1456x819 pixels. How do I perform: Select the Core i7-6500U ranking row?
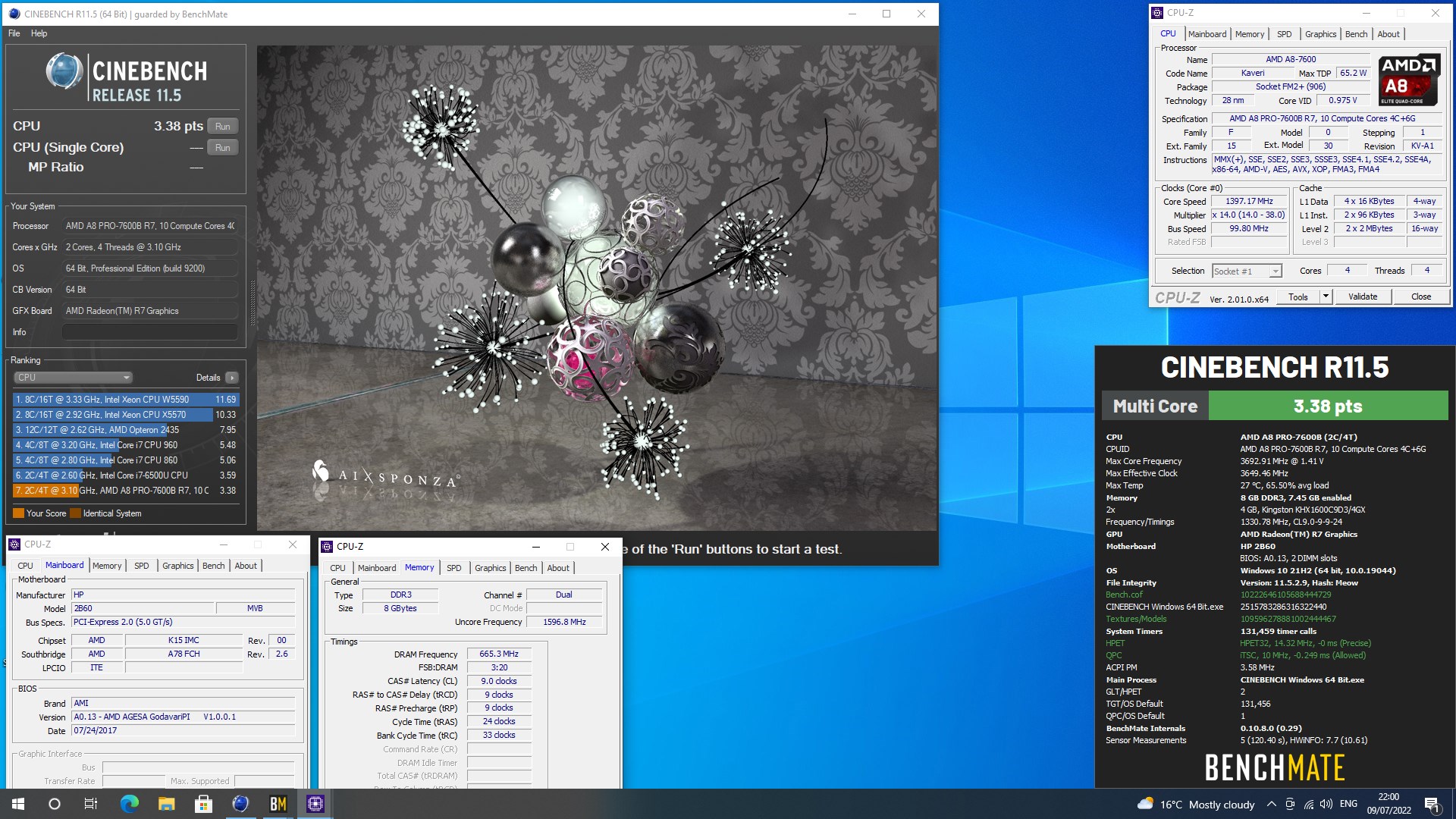click(x=126, y=475)
